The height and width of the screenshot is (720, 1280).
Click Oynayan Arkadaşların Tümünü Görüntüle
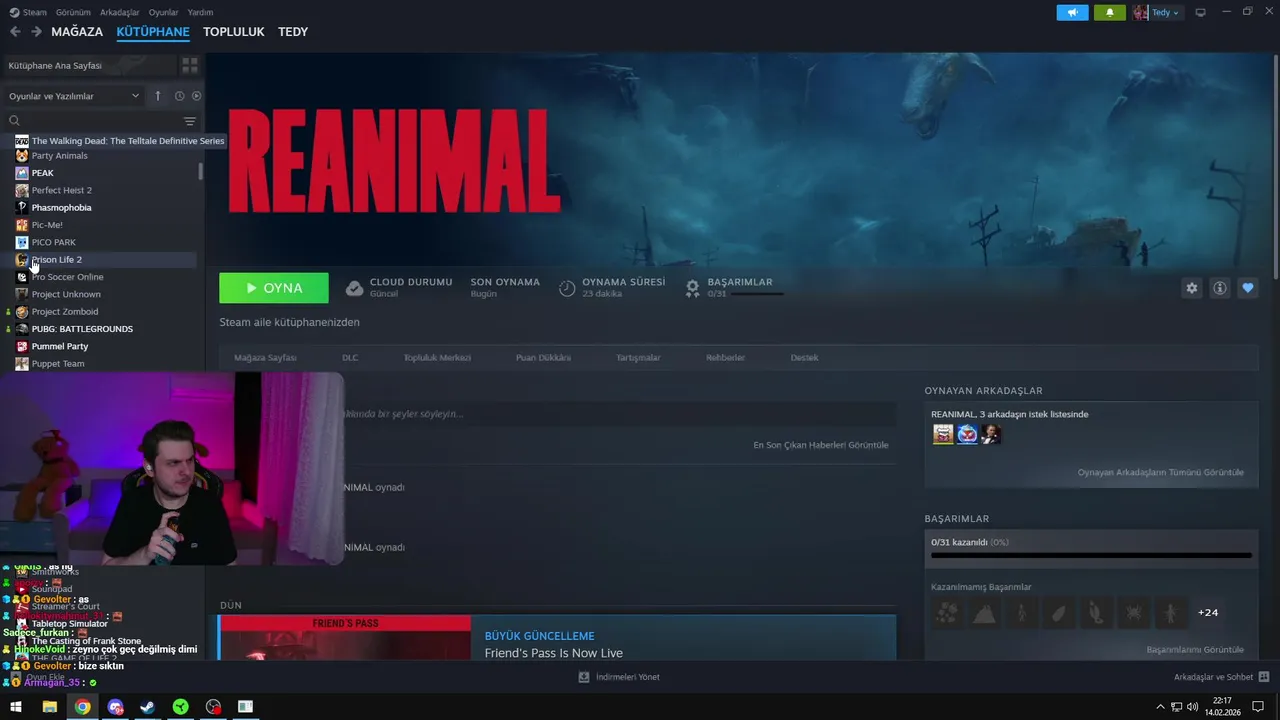pyautogui.click(x=1161, y=472)
